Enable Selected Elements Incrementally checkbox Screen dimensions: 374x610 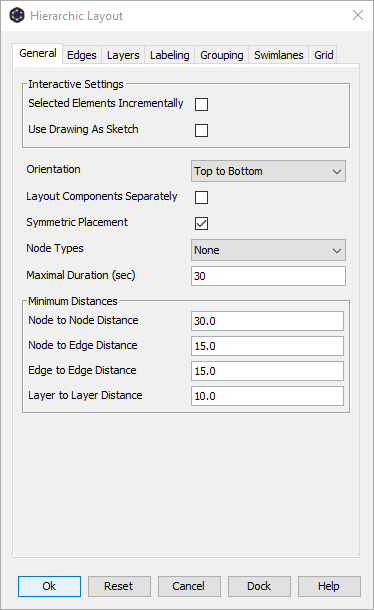click(201, 104)
